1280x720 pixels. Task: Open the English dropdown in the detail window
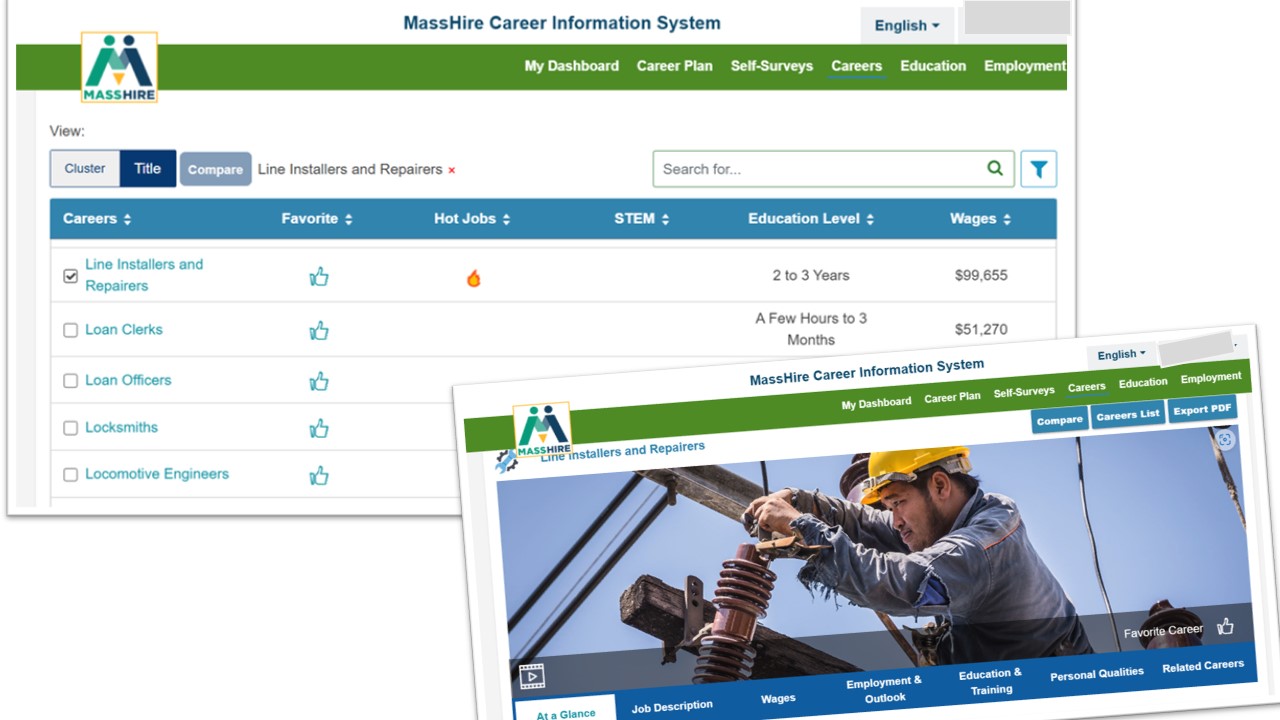[1122, 355]
